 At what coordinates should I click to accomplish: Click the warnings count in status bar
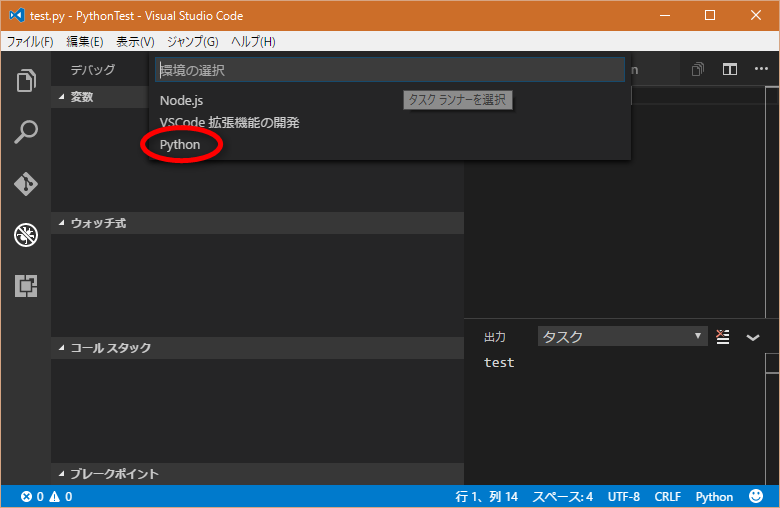(x=61, y=497)
